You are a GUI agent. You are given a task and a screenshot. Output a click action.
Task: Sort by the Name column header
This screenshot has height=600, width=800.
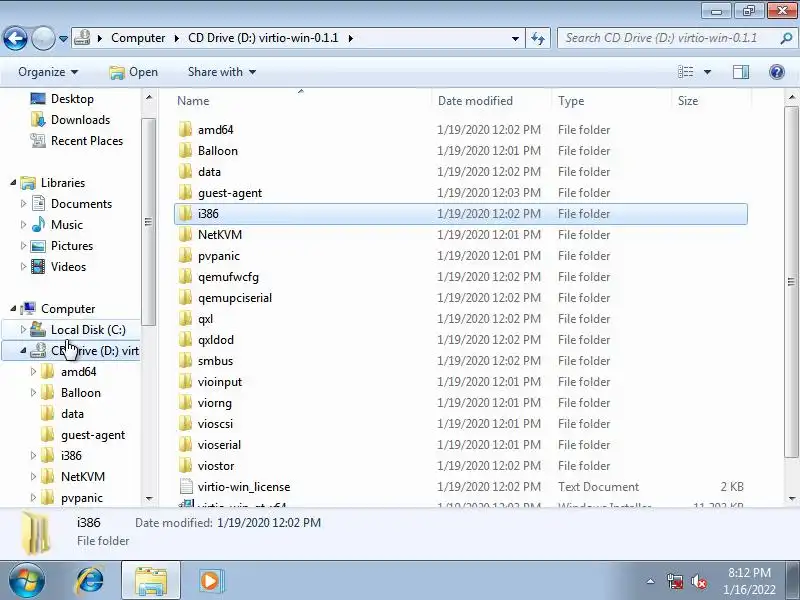[193, 101]
